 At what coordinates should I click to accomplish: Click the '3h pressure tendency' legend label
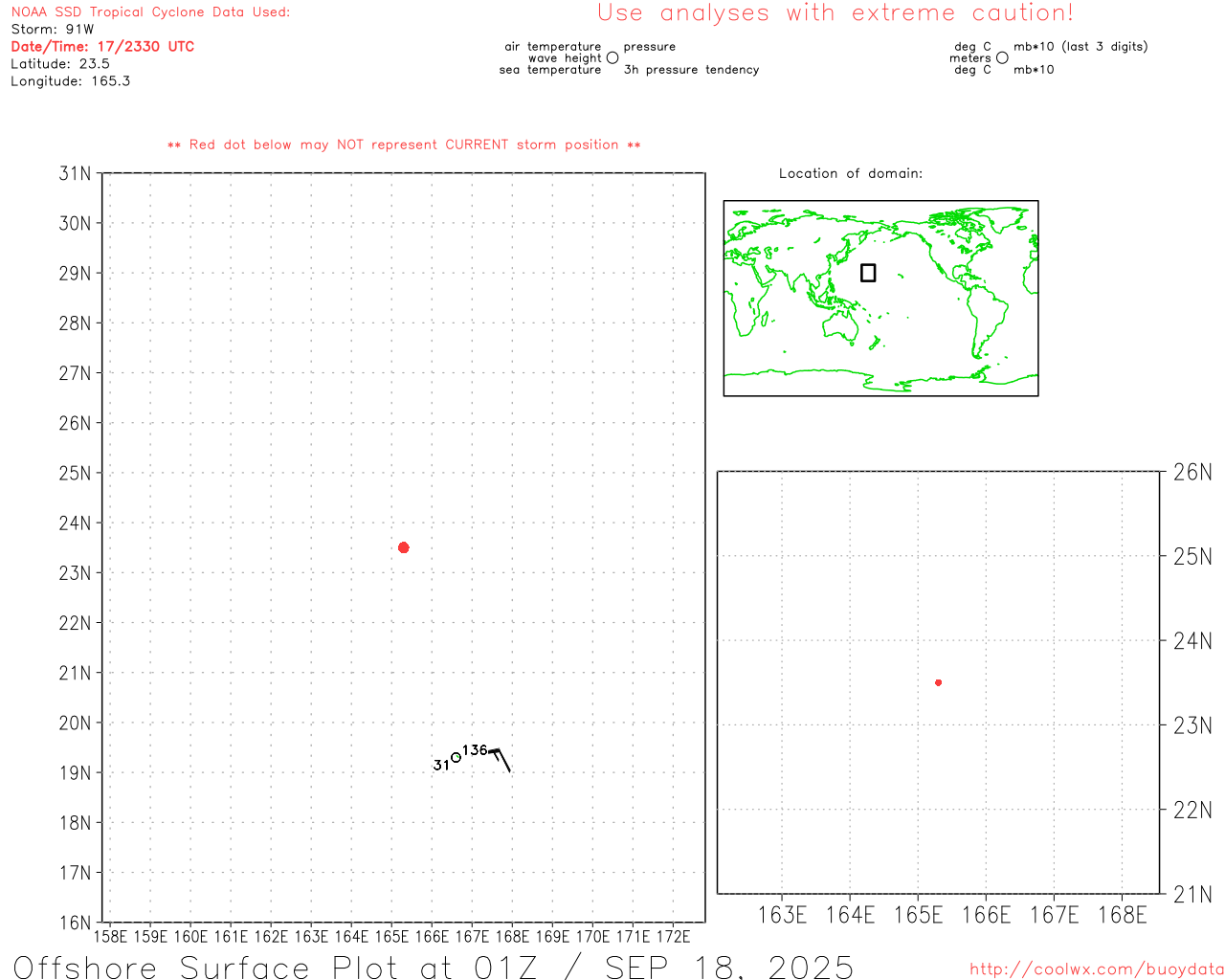point(691,69)
